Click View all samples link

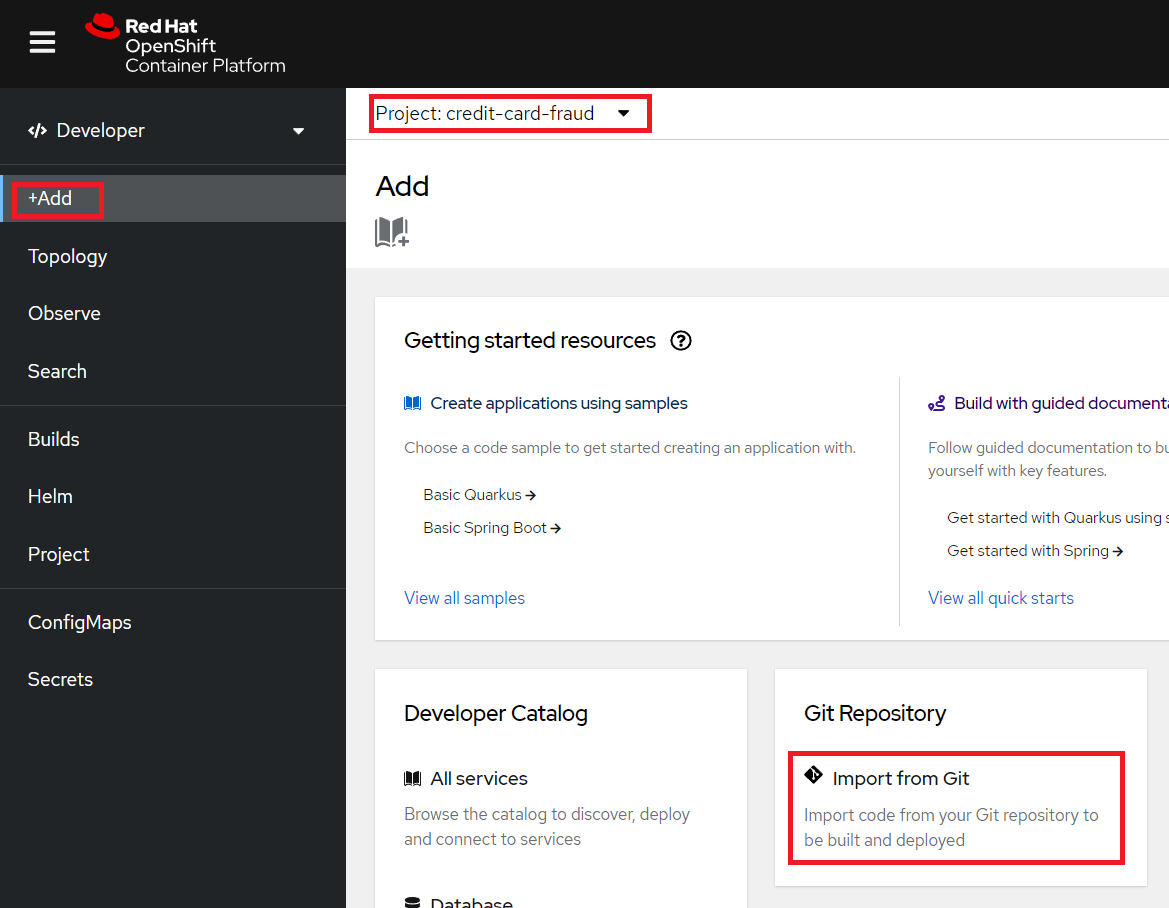coord(464,598)
